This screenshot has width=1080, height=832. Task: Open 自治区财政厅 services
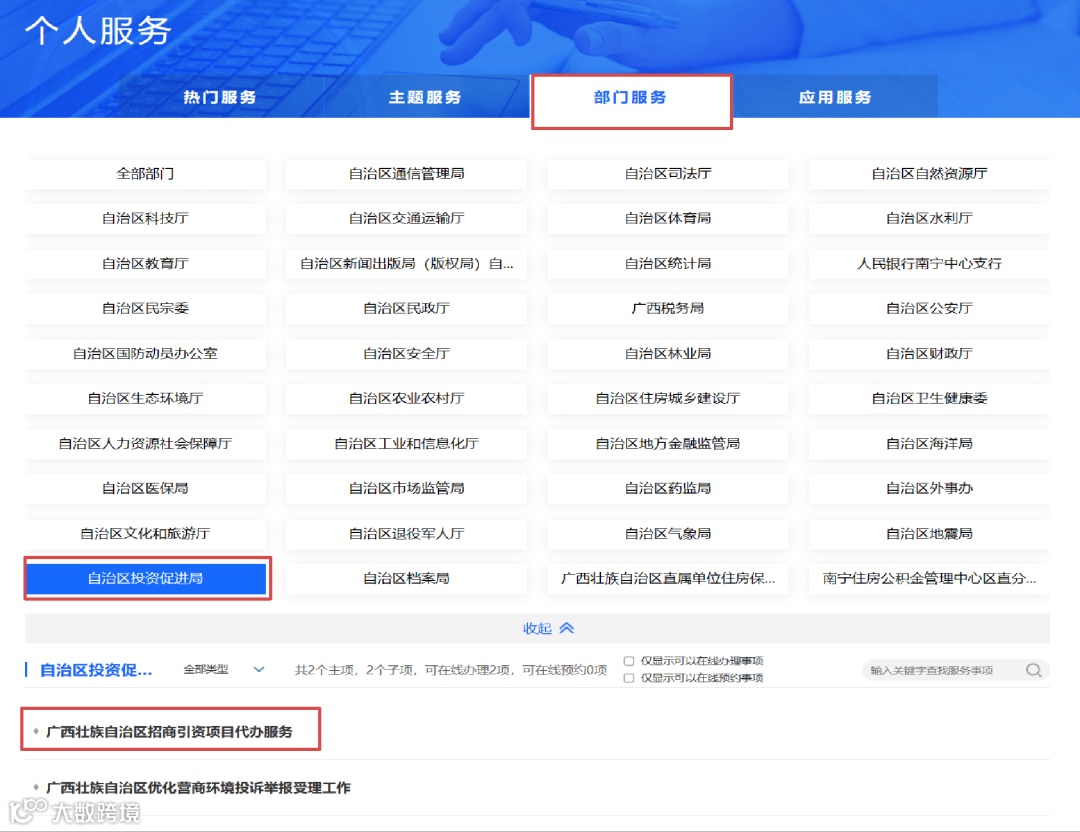(x=929, y=354)
